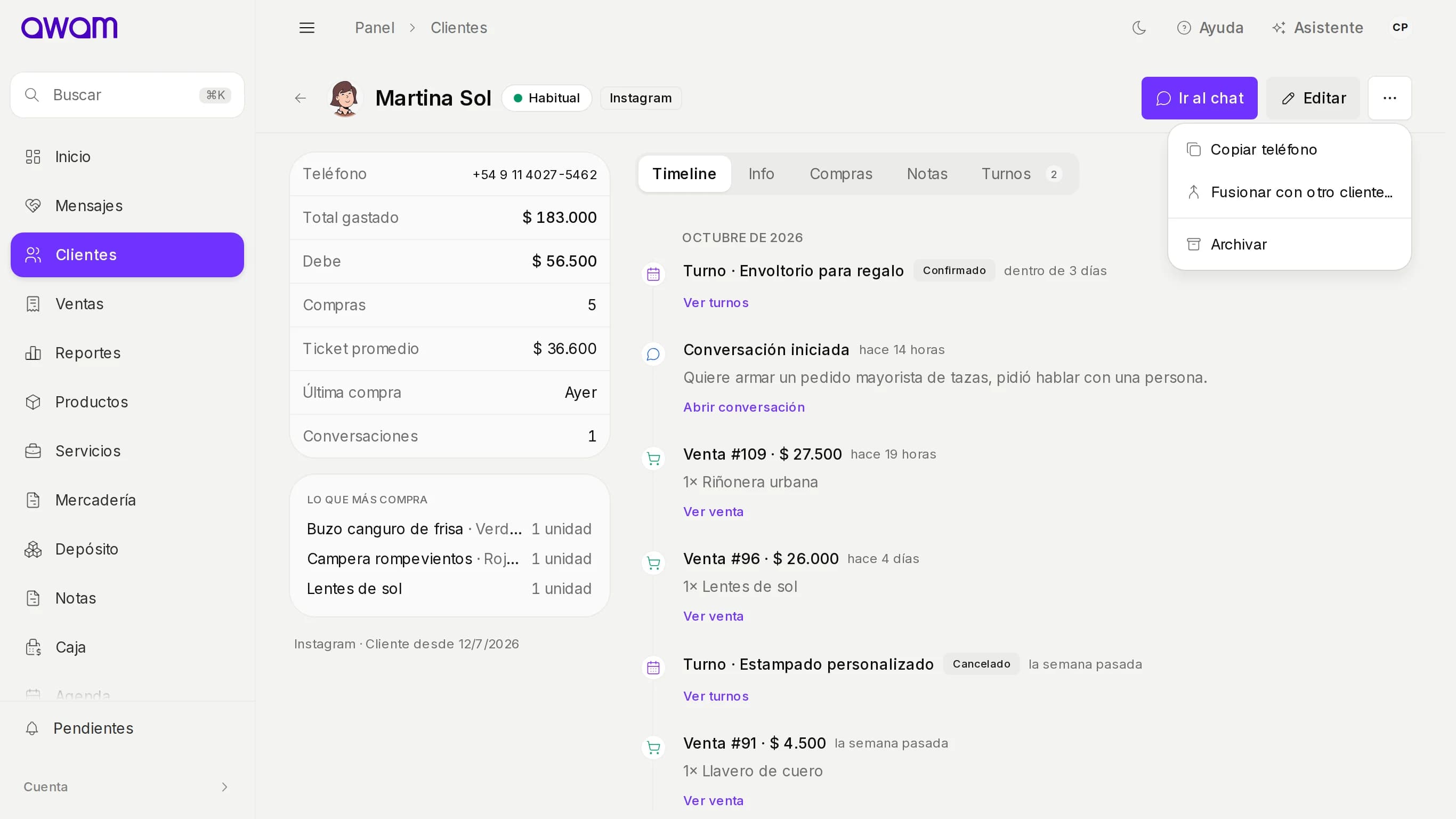
Task: Open Ayuda help
Action: (1210, 28)
